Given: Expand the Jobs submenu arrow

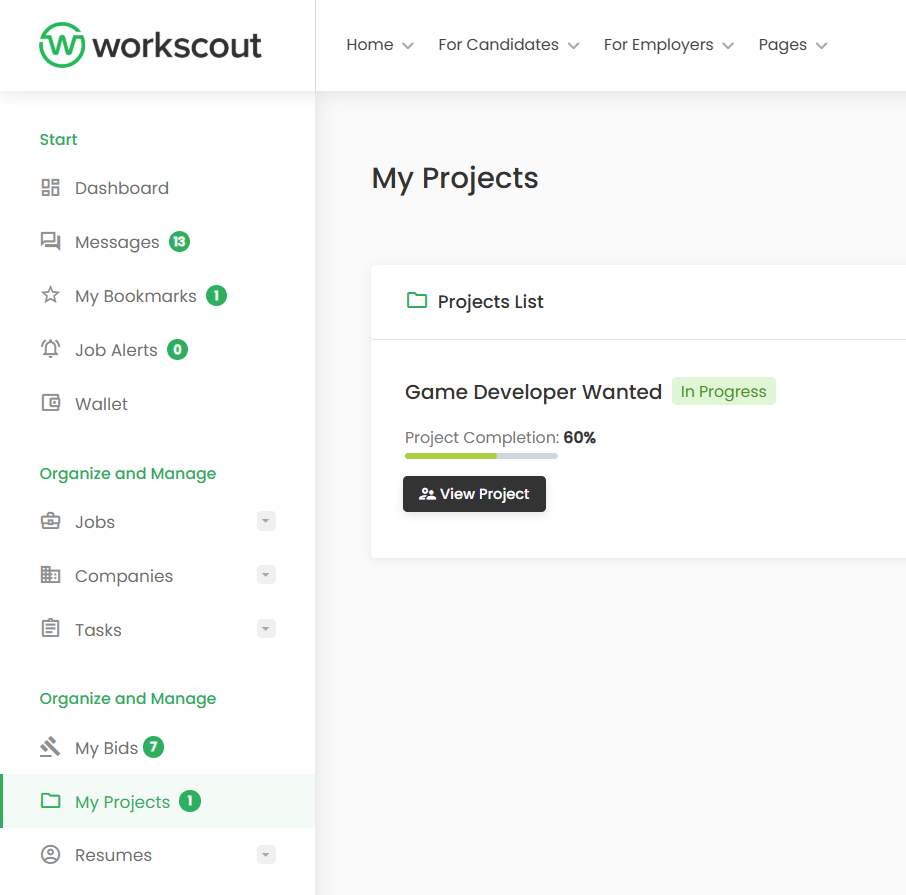Looking at the screenshot, I should tap(266, 521).
